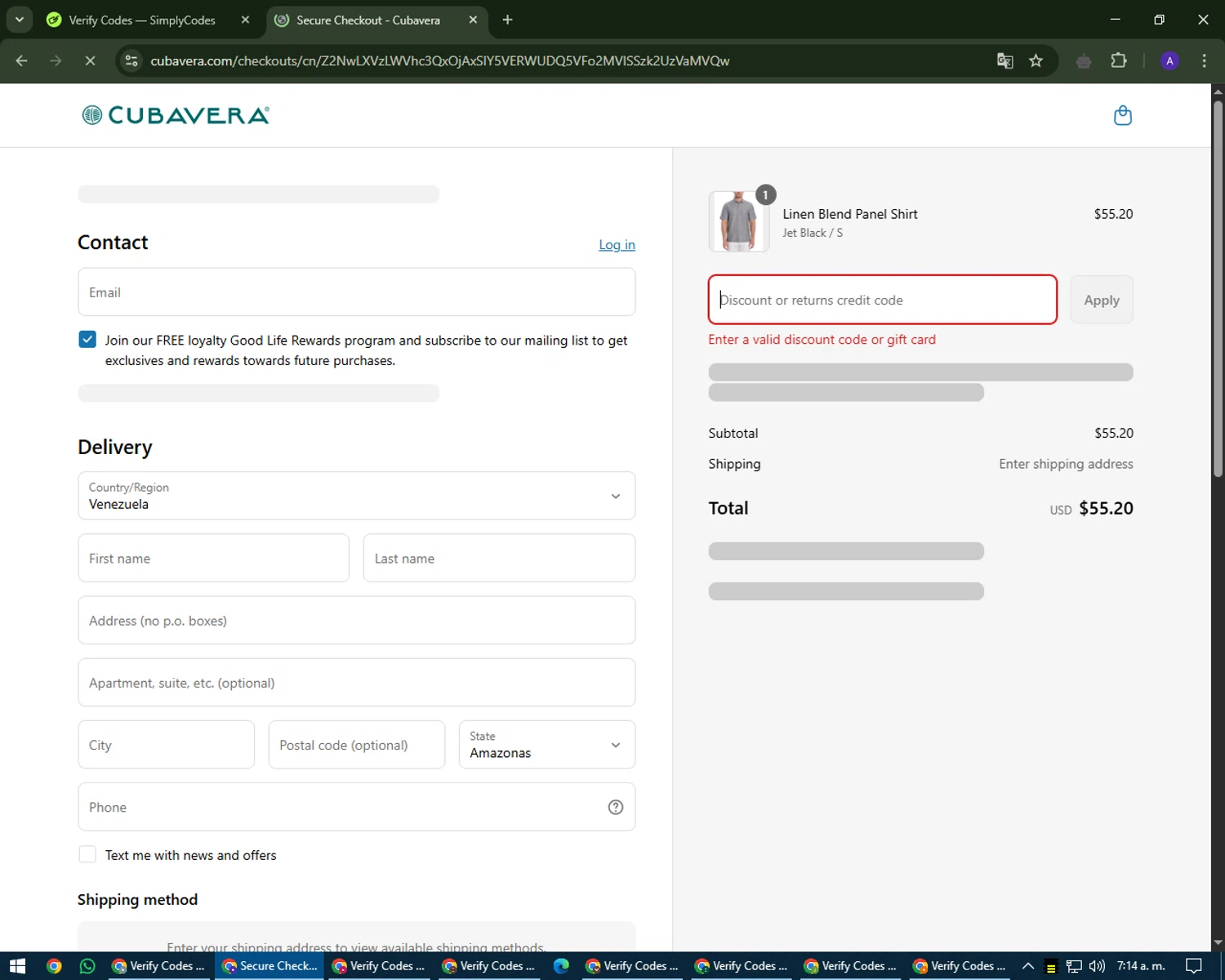Check Text me with news and offers
This screenshot has height=980, width=1225.
87,854
